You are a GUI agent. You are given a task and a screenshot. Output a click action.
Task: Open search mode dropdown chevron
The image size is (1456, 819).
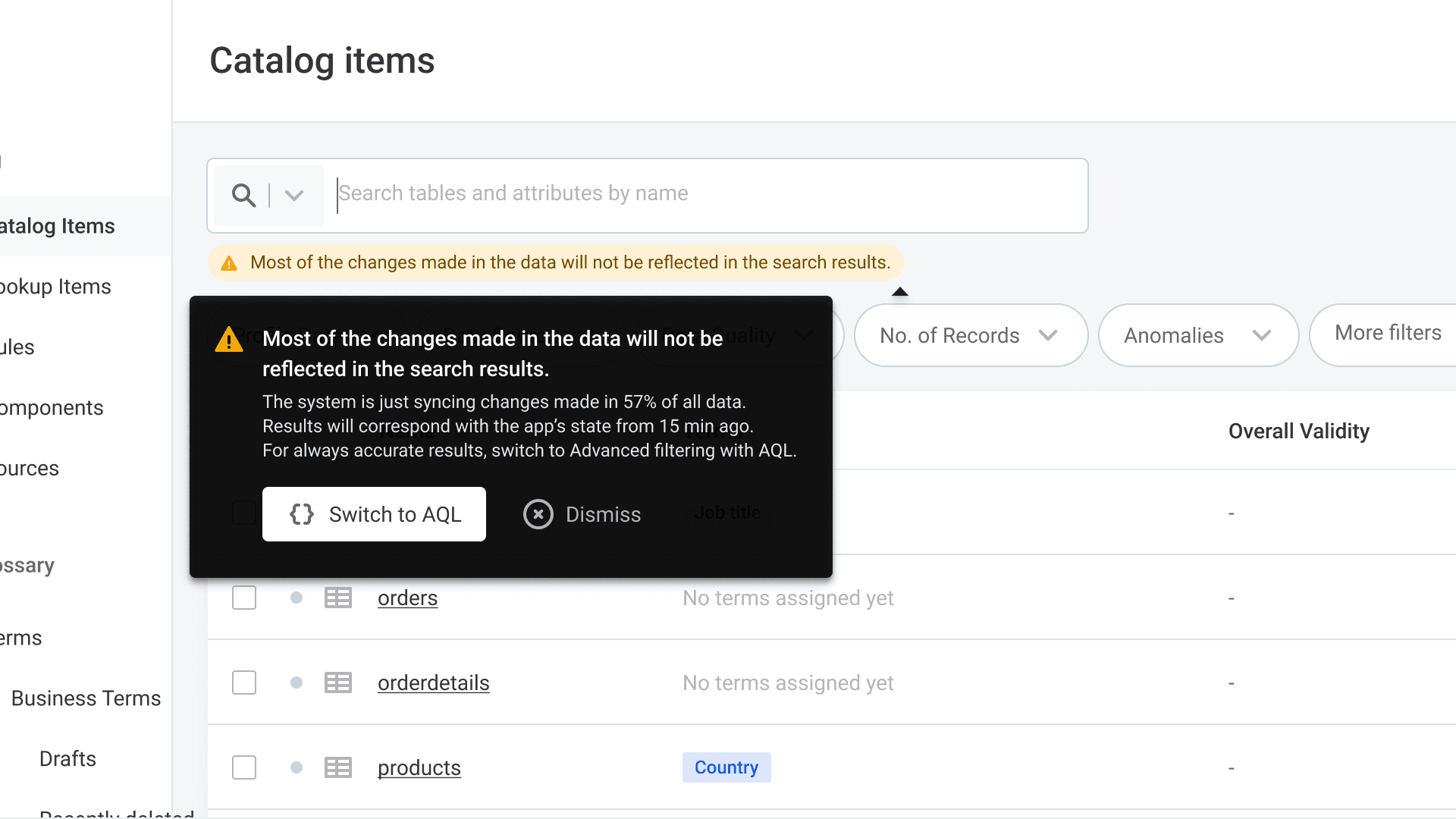294,196
